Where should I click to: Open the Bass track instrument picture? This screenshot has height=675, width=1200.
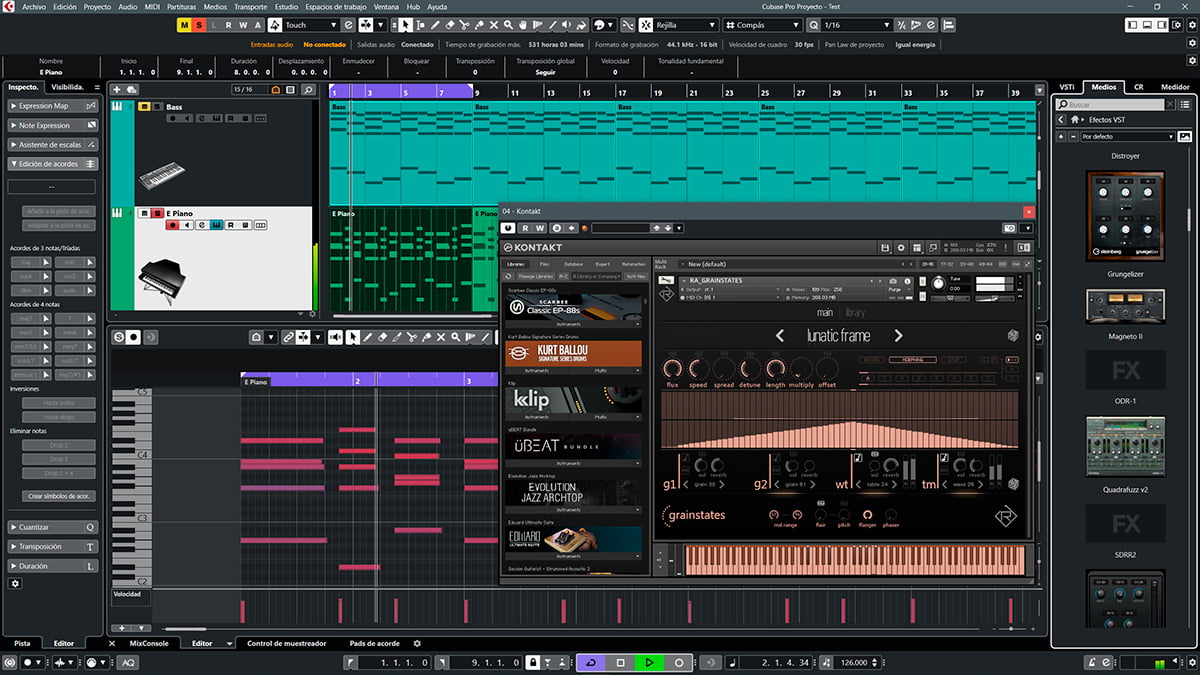coord(160,177)
